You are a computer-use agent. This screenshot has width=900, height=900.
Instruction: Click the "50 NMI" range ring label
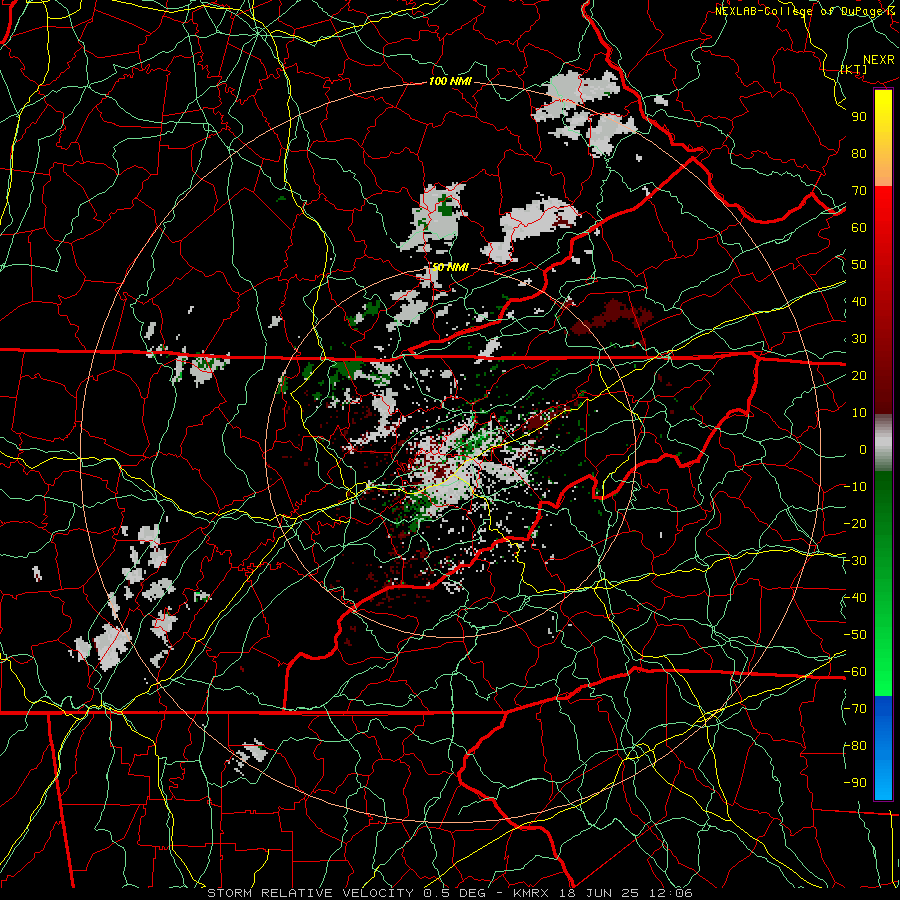pyautogui.click(x=450, y=267)
